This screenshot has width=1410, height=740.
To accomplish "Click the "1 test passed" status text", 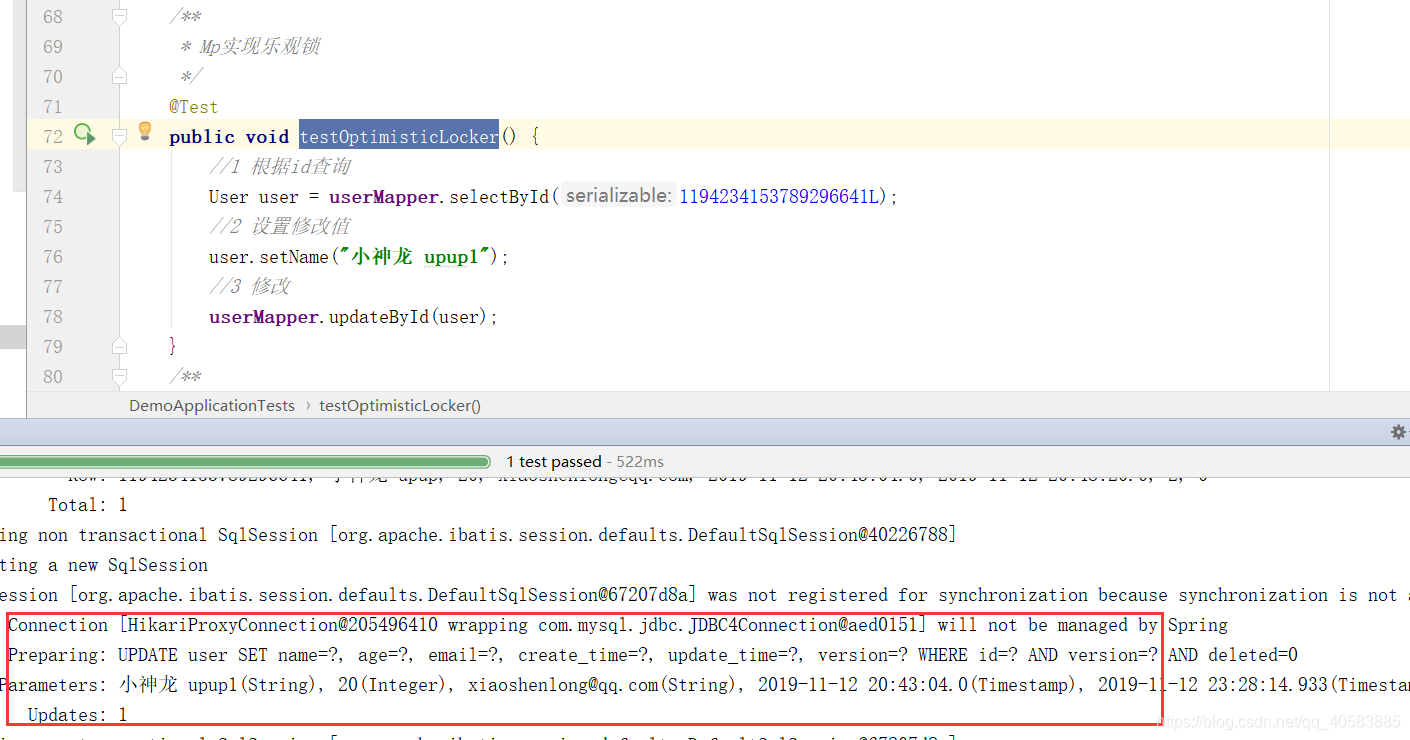I will point(553,462).
